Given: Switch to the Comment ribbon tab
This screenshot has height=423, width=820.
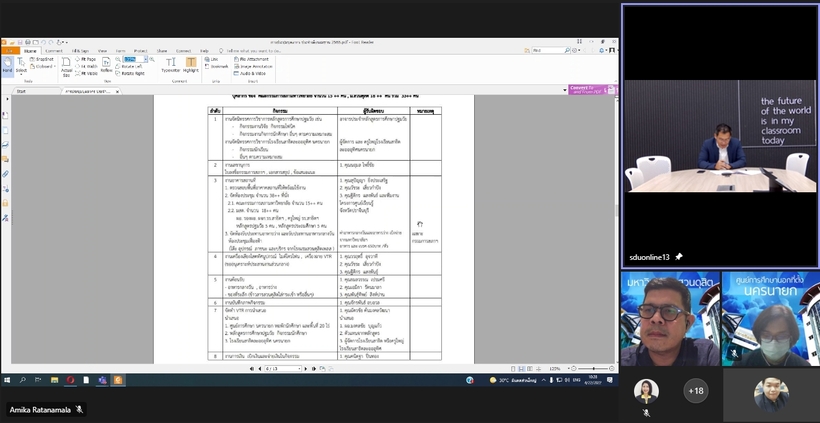Looking at the screenshot, I should (x=54, y=51).
